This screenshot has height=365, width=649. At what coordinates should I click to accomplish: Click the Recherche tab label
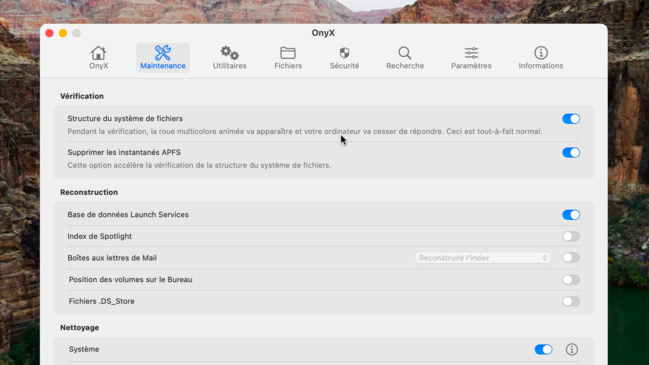[x=405, y=66]
